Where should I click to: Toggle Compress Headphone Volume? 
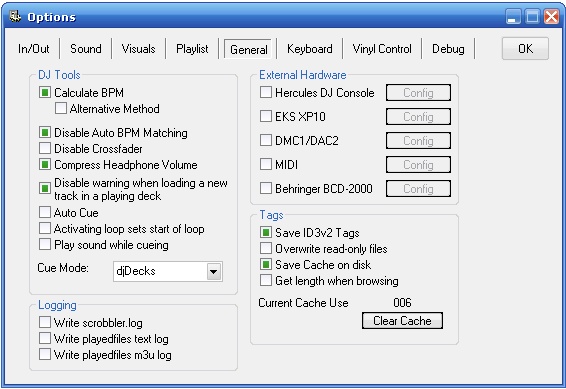pos(45,165)
